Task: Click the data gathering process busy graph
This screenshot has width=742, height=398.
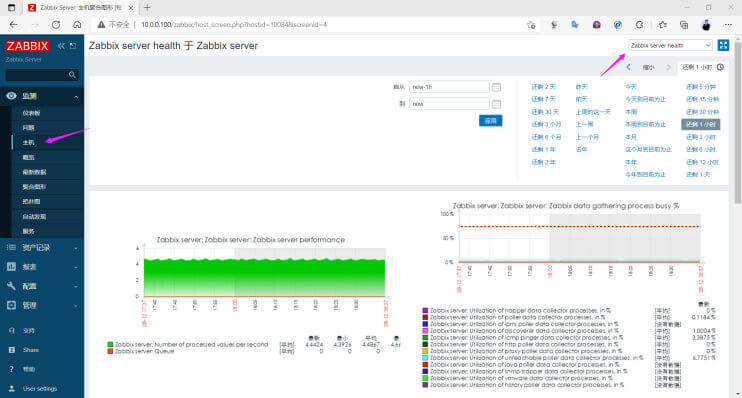Action: click(579, 239)
